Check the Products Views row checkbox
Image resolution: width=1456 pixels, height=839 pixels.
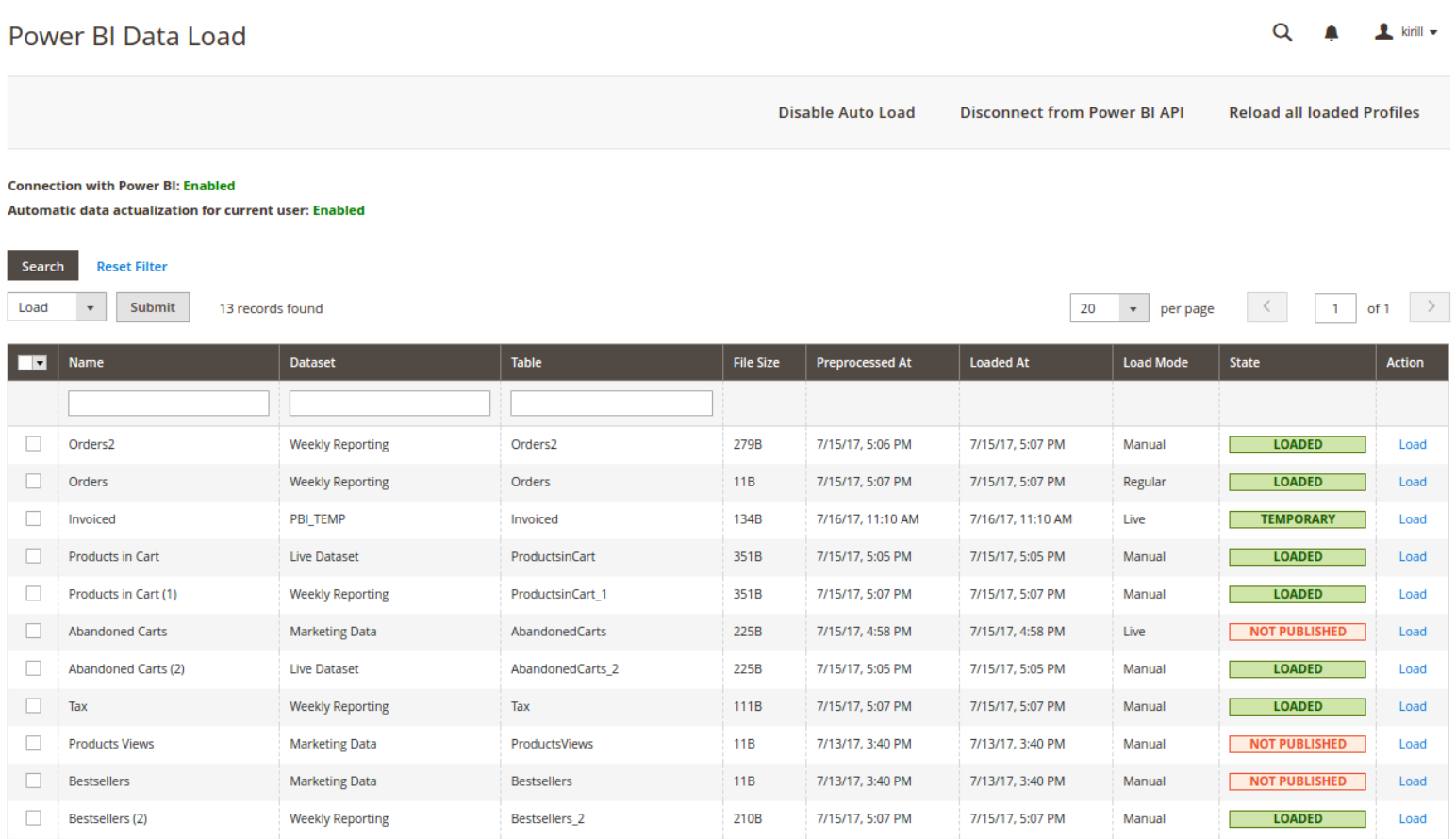[34, 743]
